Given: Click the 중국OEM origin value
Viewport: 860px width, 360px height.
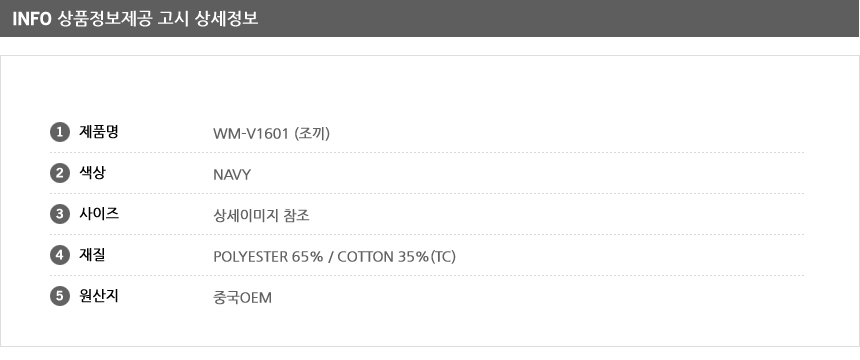Looking at the screenshot, I should (242, 298).
